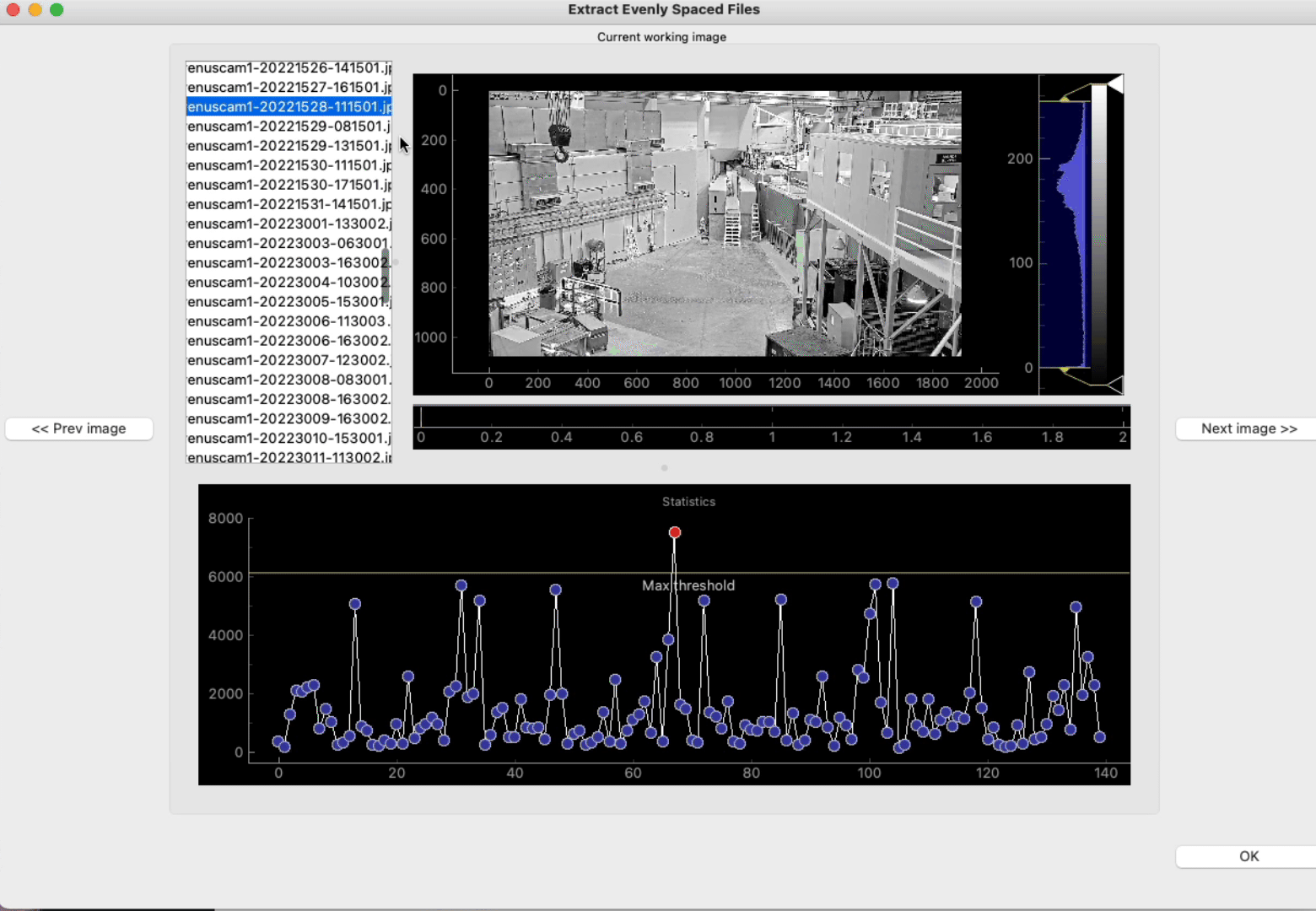
Task: Click the black bottom gradient tick triangle
Action: [1115, 385]
